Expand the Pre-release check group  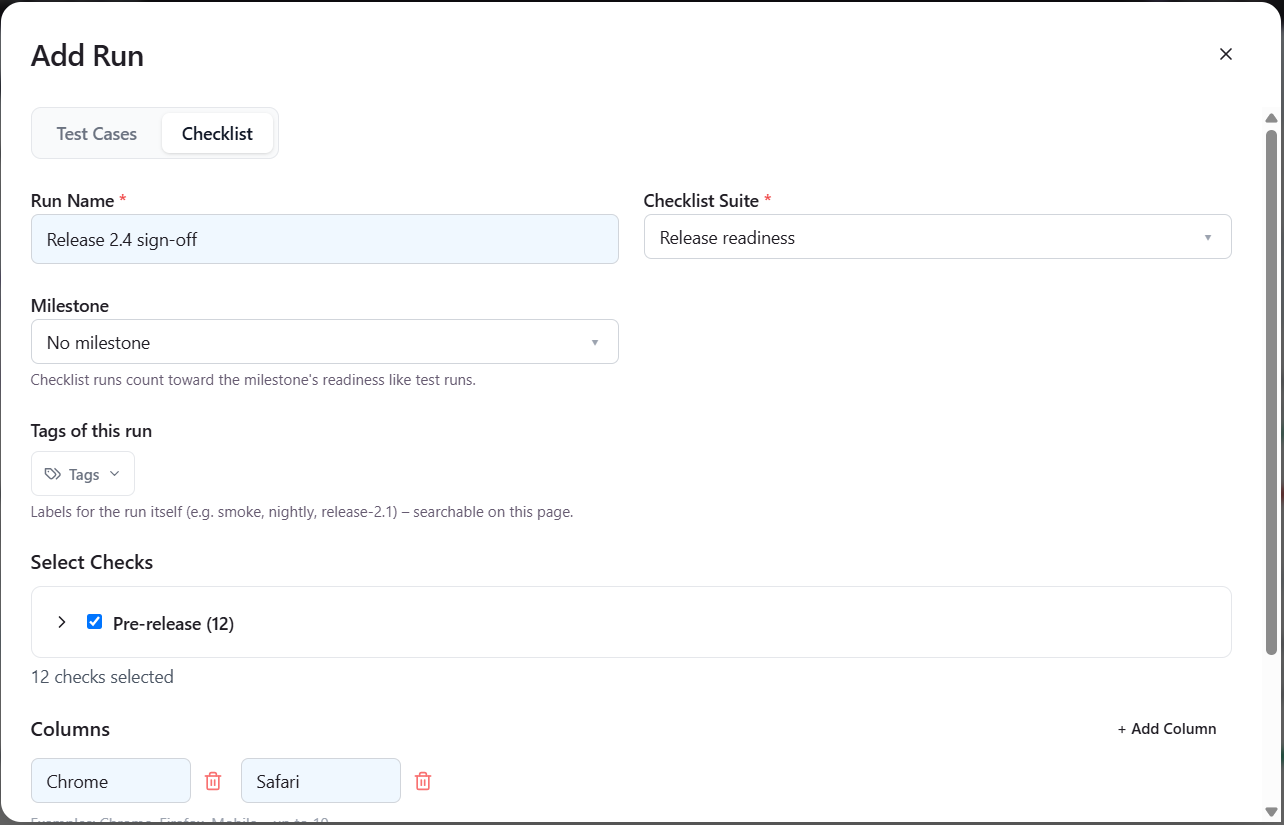pos(62,622)
